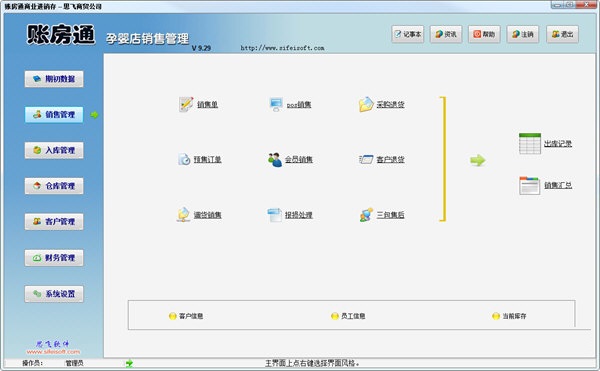
Task: Click the 会员销售 people icon
Action: click(x=275, y=159)
